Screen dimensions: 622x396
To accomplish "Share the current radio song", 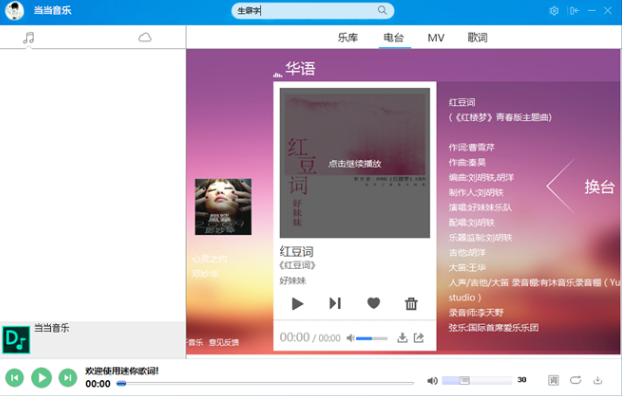I will (419, 338).
